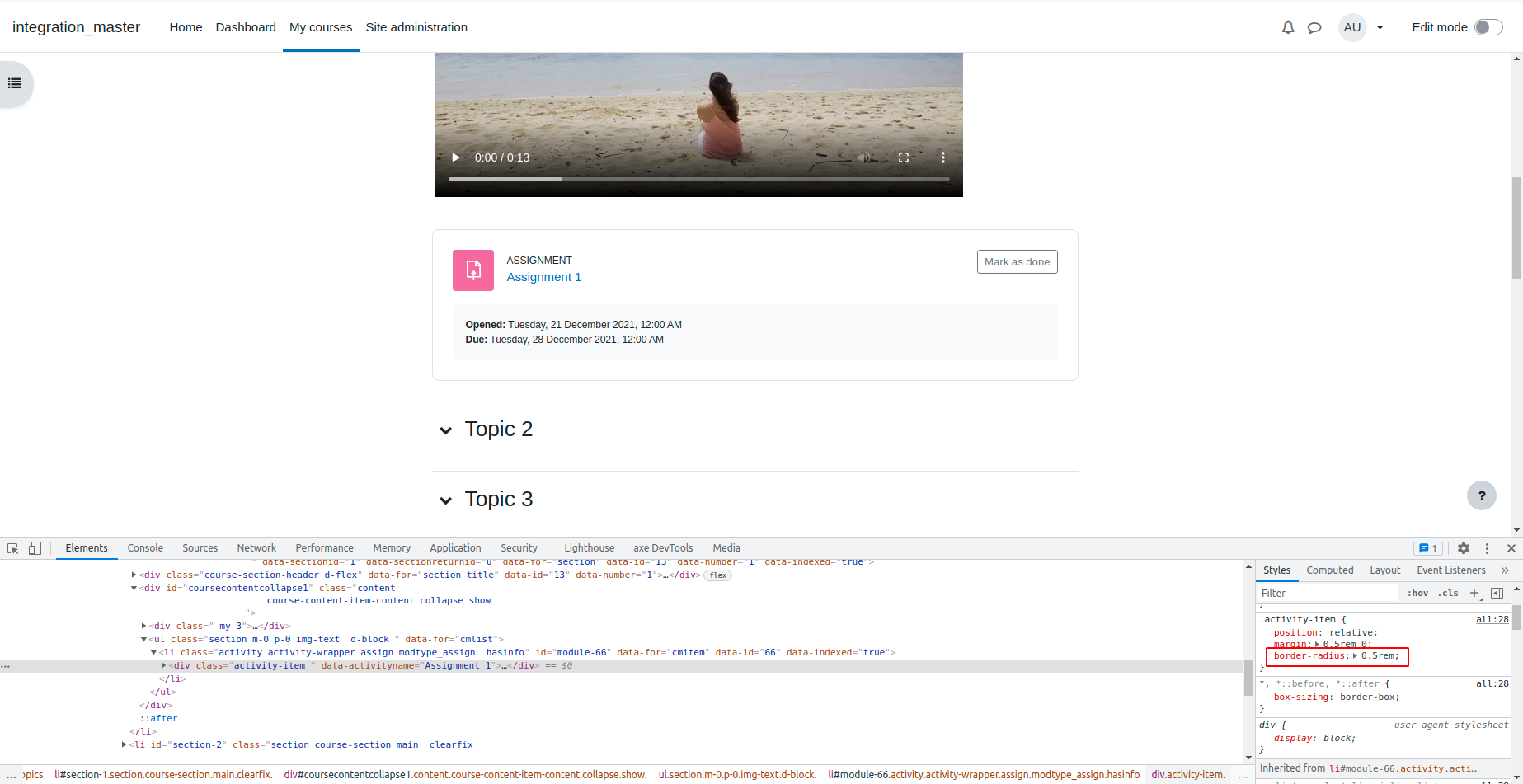1523x784 pixels.
Task: Open the Topic 2 heading
Action: 499,429
